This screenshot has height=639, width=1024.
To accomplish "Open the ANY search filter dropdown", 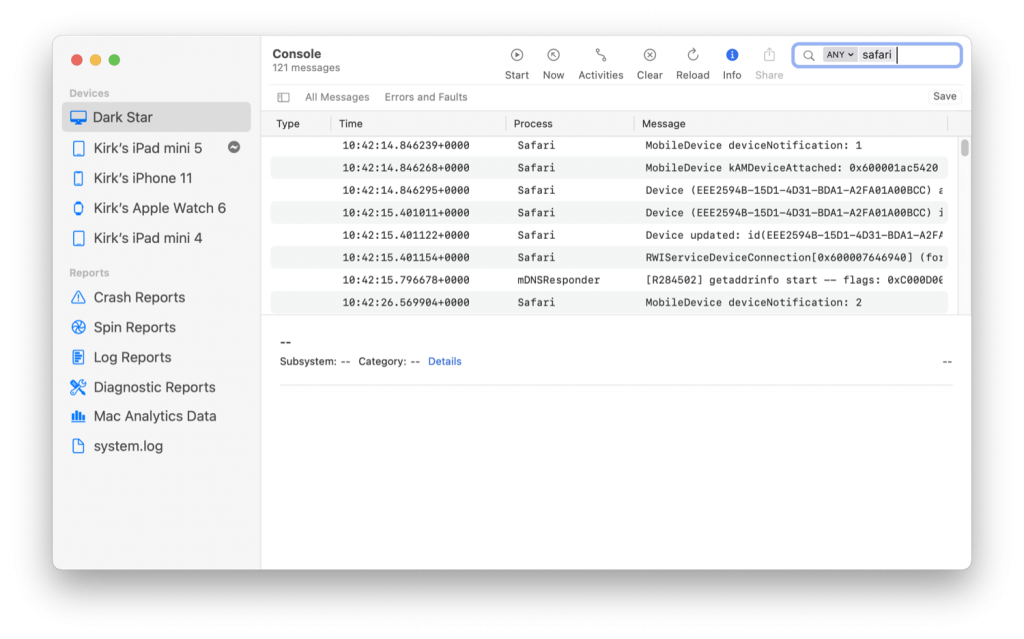I will [840, 54].
